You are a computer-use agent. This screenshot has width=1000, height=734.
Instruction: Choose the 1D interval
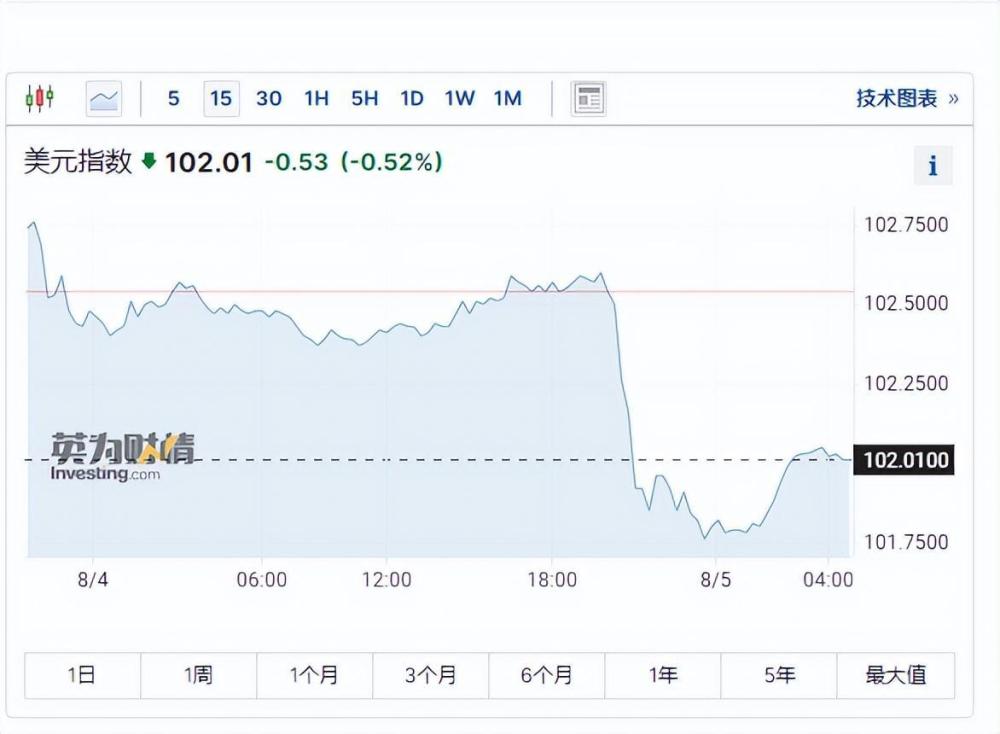tap(411, 98)
